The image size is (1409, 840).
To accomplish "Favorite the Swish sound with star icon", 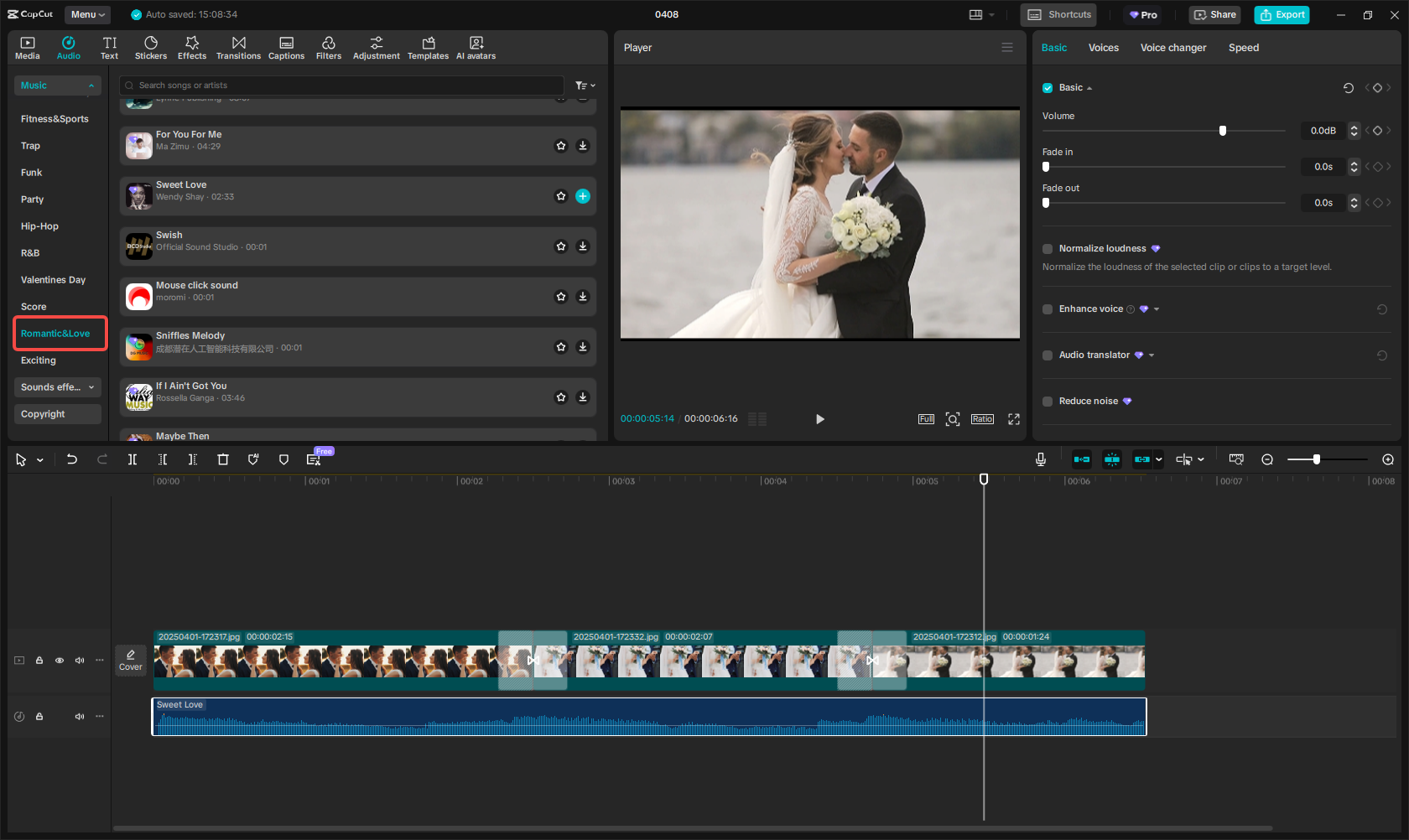I will pyautogui.click(x=561, y=246).
